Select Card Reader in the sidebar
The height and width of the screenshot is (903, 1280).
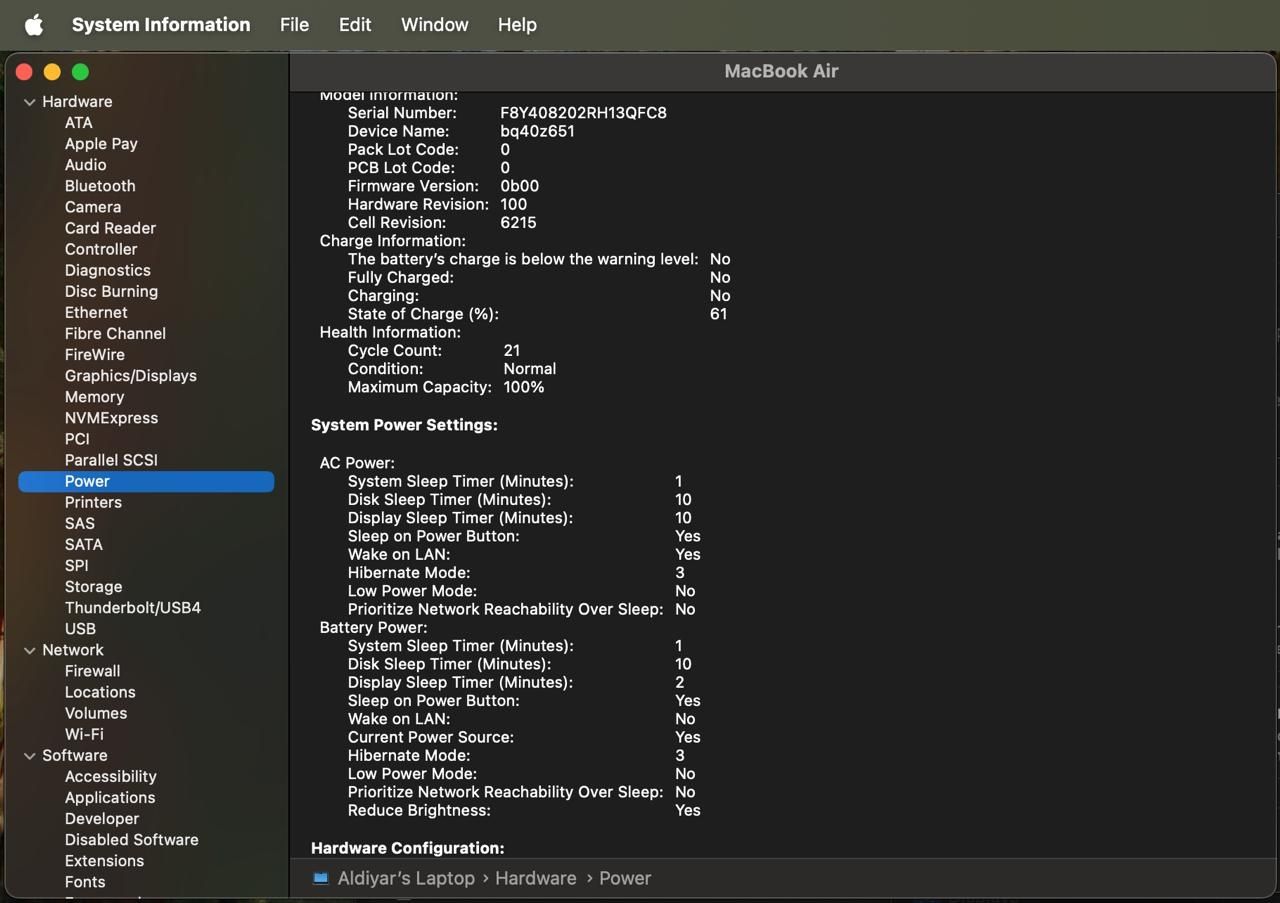(x=110, y=228)
